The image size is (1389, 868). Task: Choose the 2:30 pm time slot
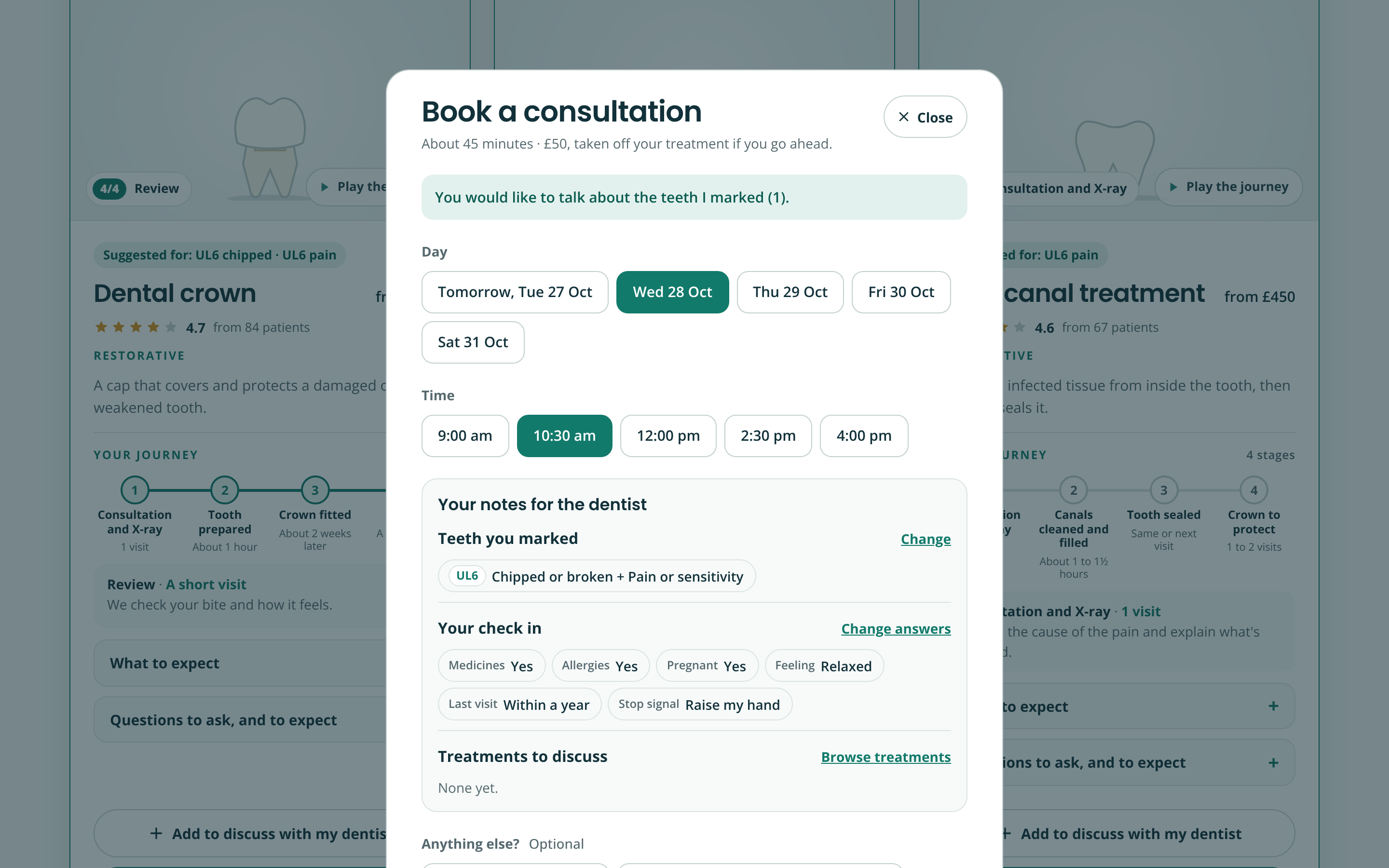point(768,436)
